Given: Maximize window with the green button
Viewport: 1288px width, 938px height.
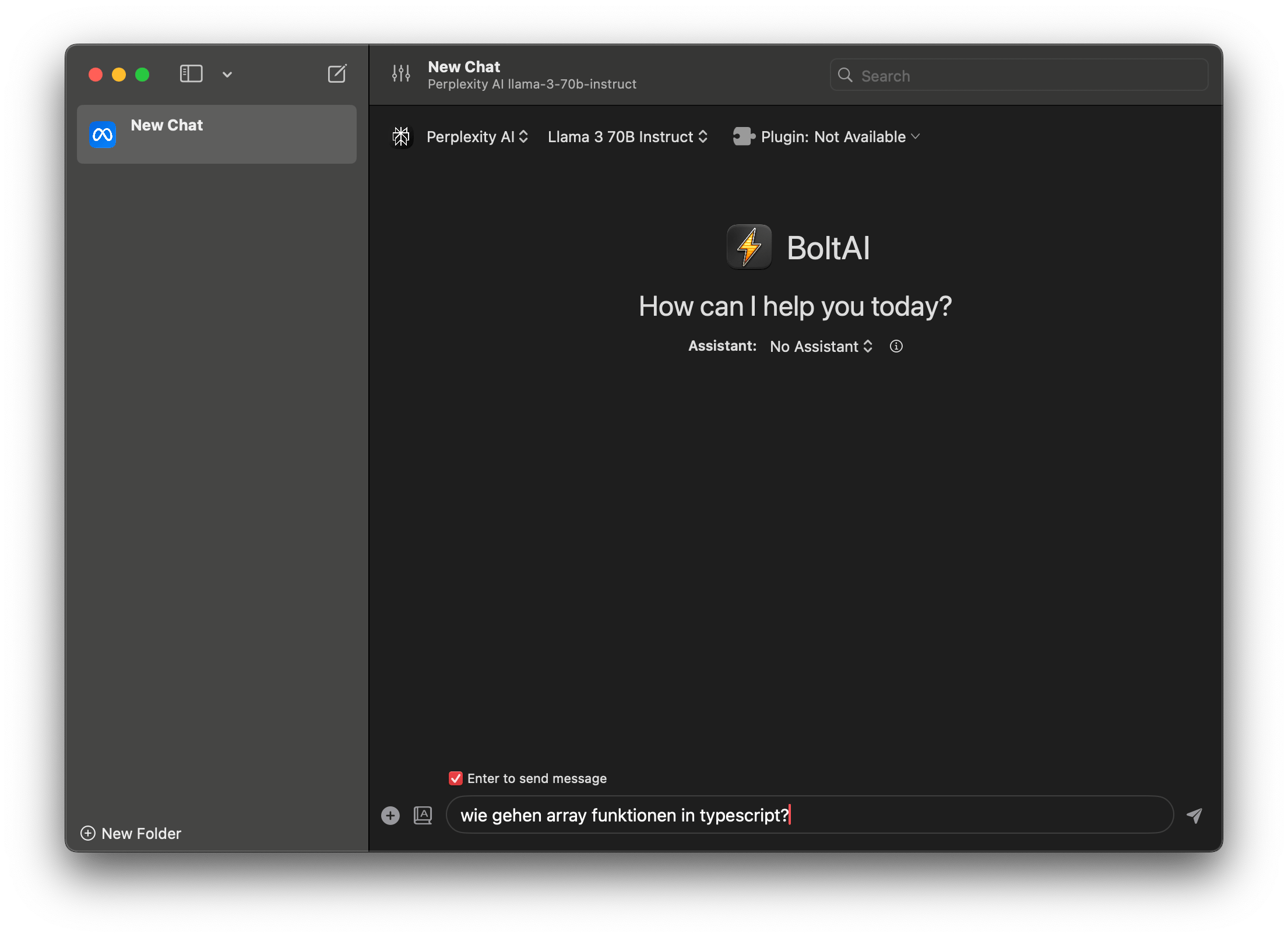Looking at the screenshot, I should click(142, 75).
